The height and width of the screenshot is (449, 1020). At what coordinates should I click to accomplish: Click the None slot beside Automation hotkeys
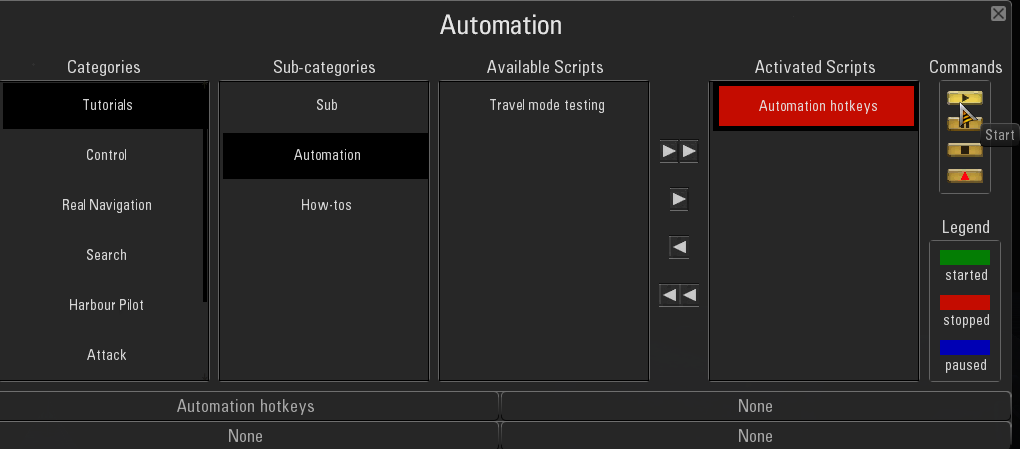(756, 407)
